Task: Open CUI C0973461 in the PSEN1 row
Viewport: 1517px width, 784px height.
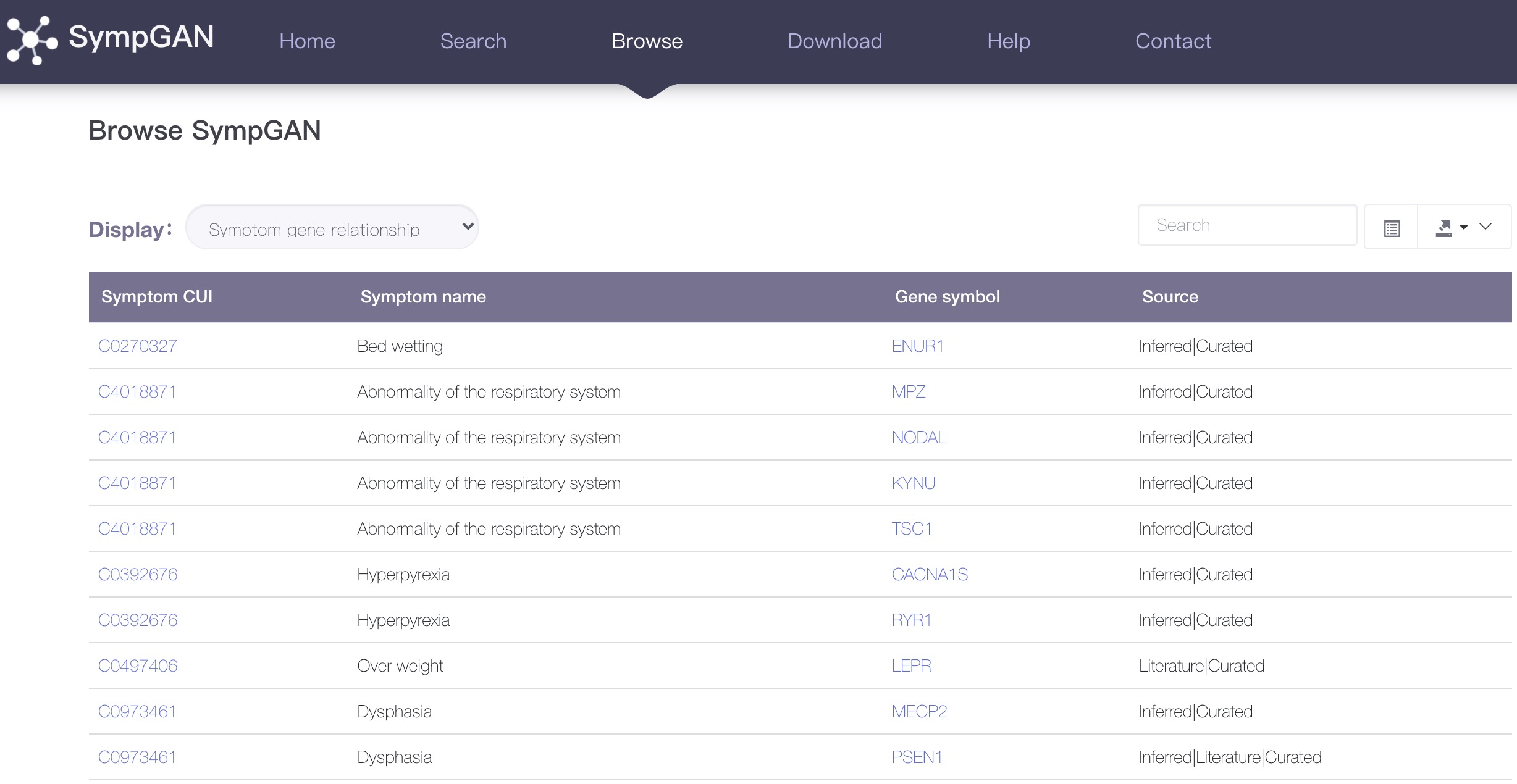Action: point(137,757)
